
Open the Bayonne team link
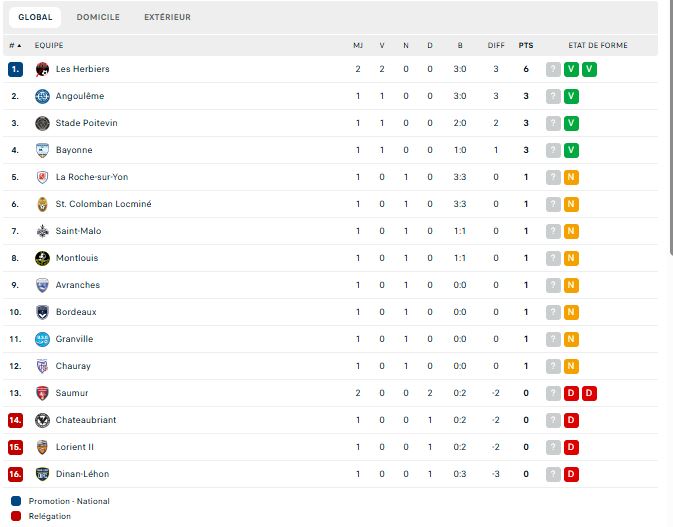pyautogui.click(x=74, y=150)
